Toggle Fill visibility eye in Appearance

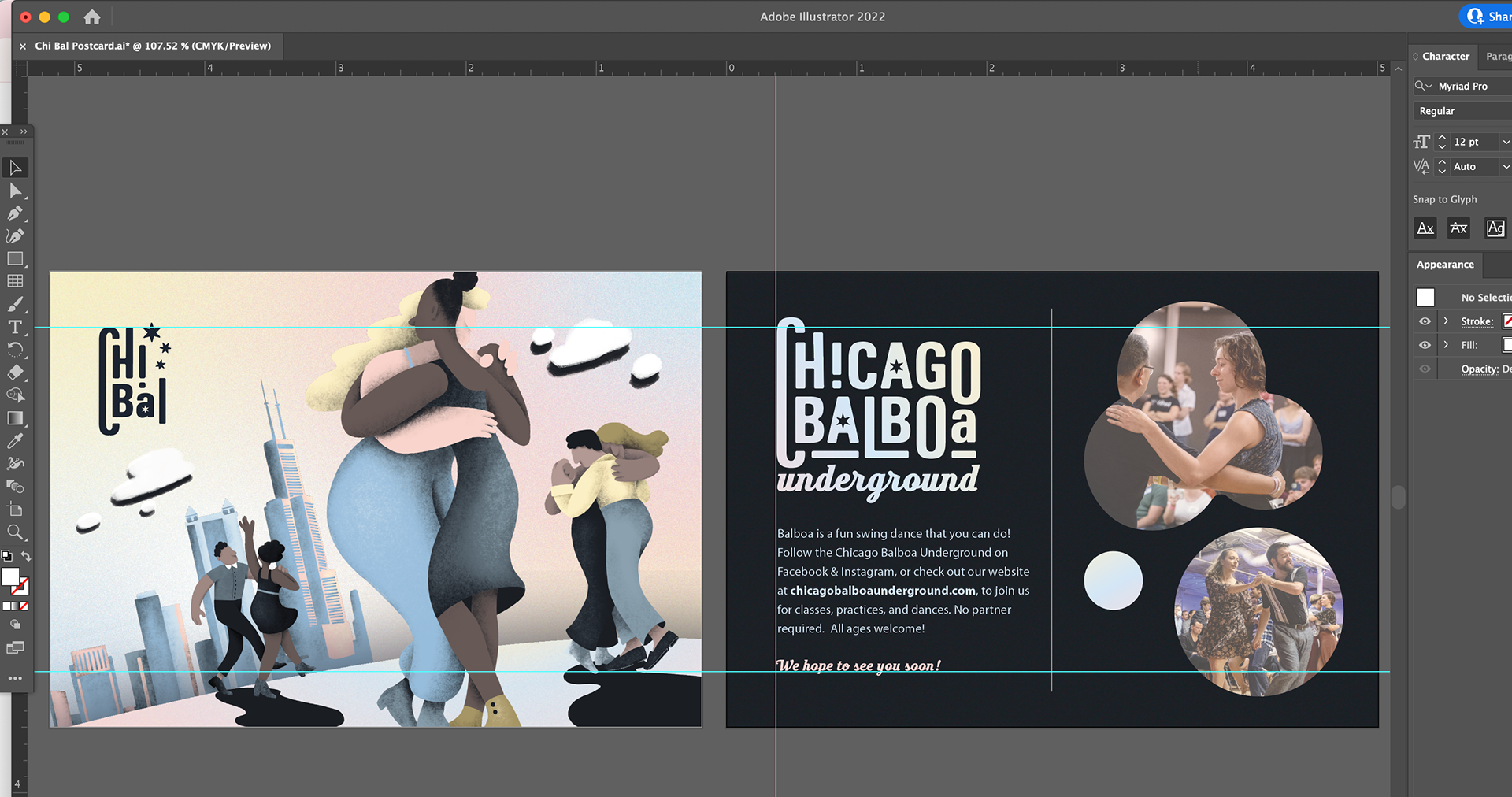(x=1425, y=345)
